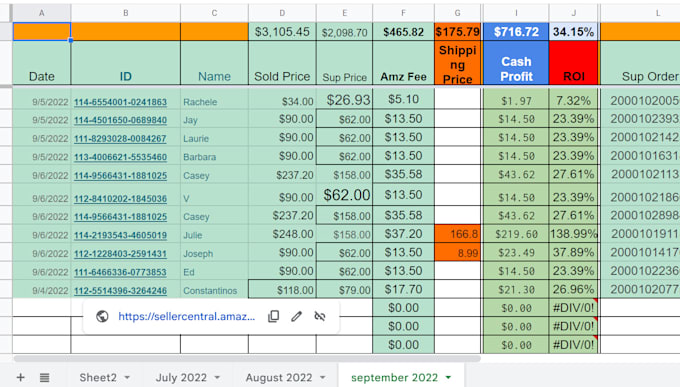Select the name cell Constantinos

pos(214,289)
